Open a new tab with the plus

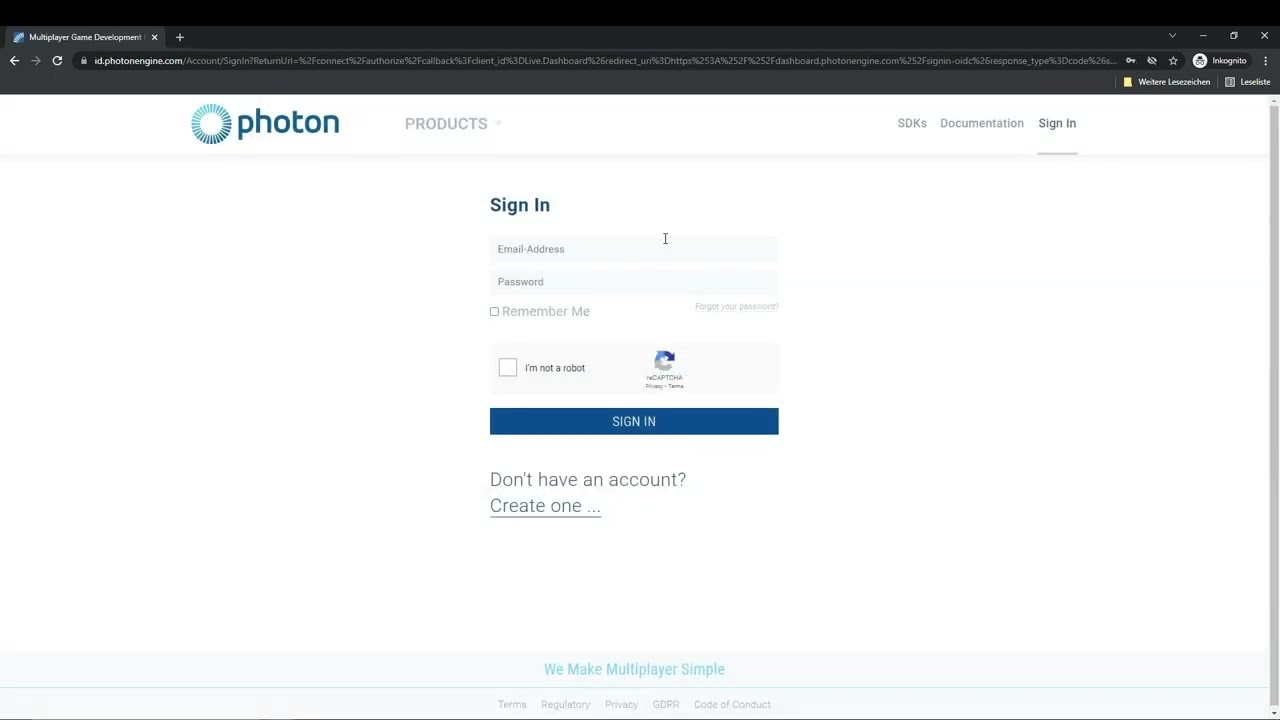click(180, 37)
